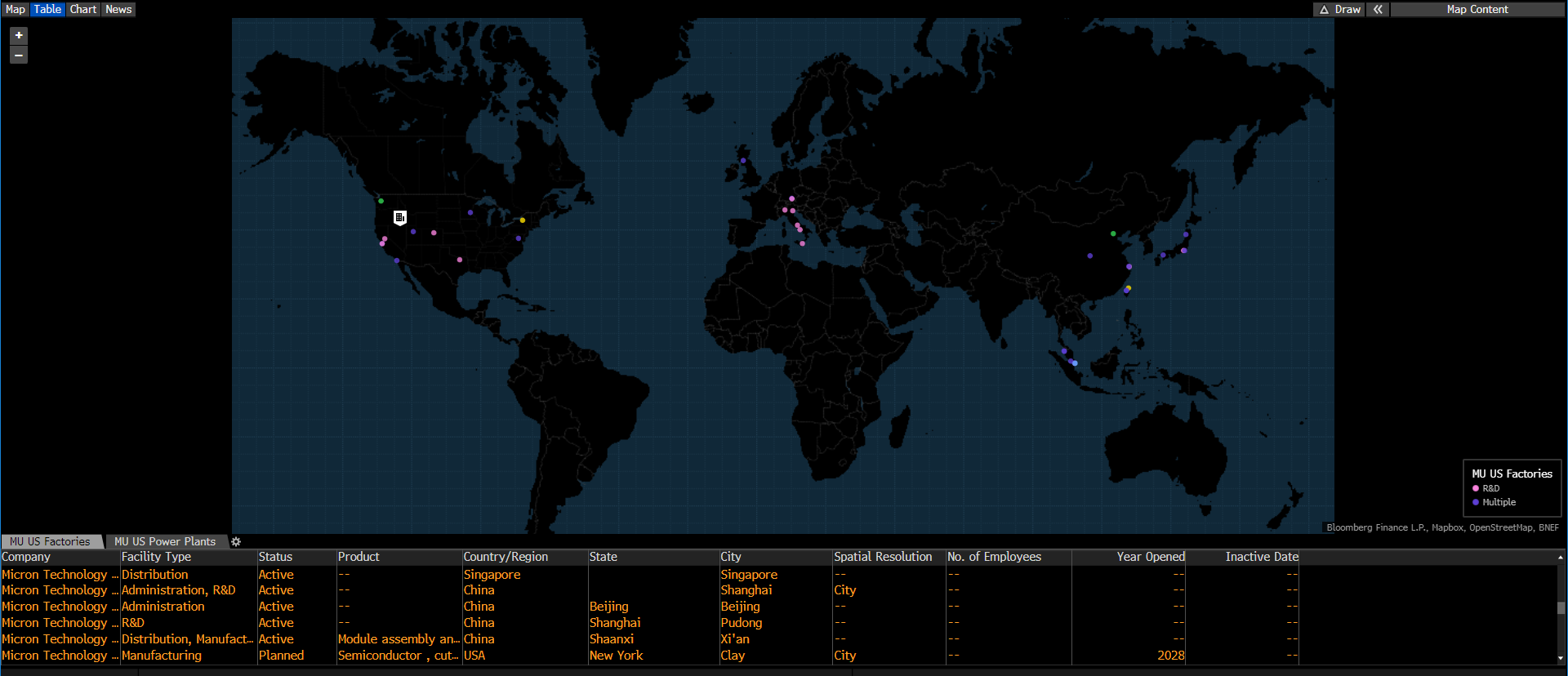Sort by Facility Type column header
Image resolution: width=1568 pixels, height=676 pixels.
coord(156,557)
